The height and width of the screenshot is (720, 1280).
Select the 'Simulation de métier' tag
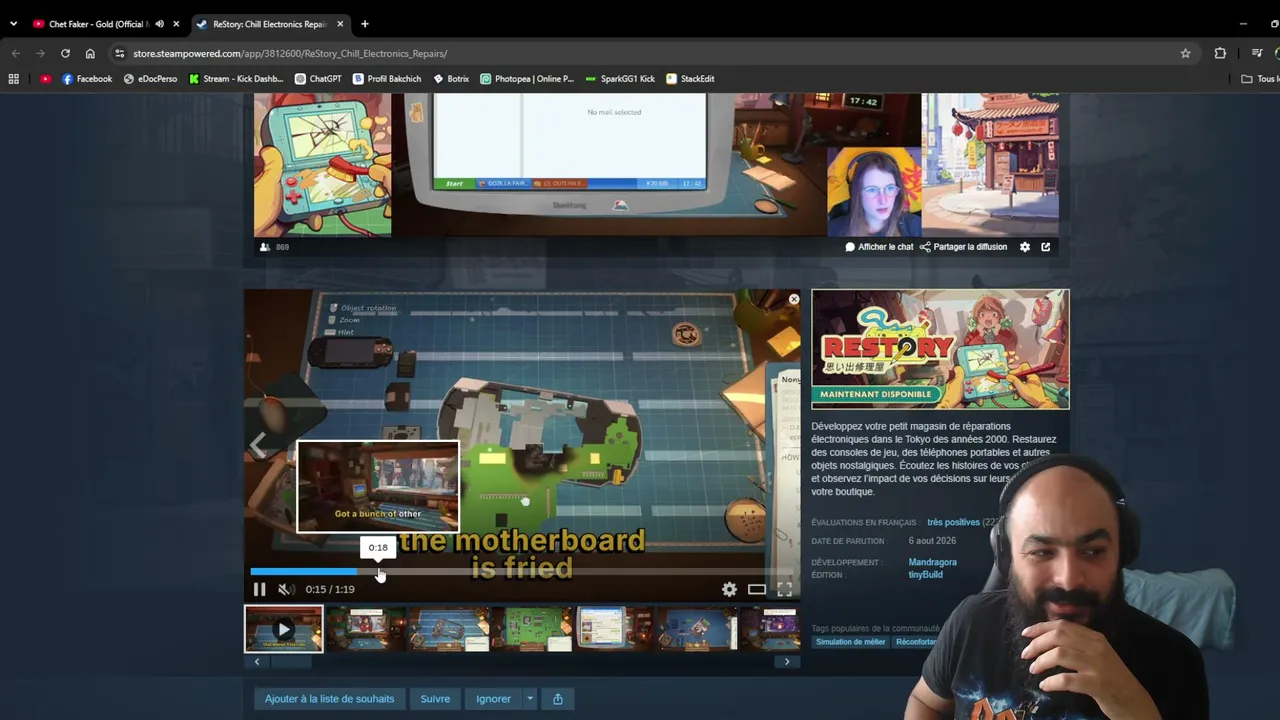click(850, 642)
